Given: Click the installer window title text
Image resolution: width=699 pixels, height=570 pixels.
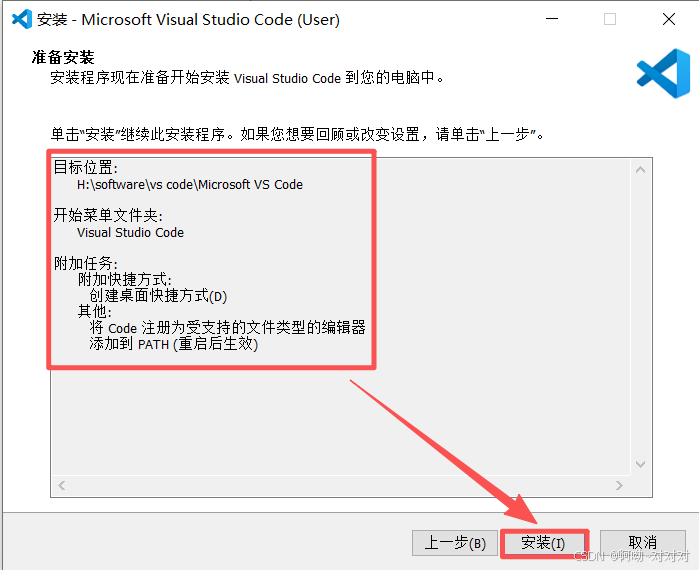Looking at the screenshot, I should coord(188,20).
